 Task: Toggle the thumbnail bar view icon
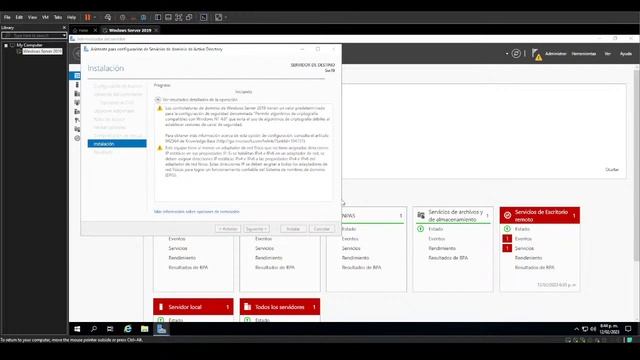(x=168, y=17)
